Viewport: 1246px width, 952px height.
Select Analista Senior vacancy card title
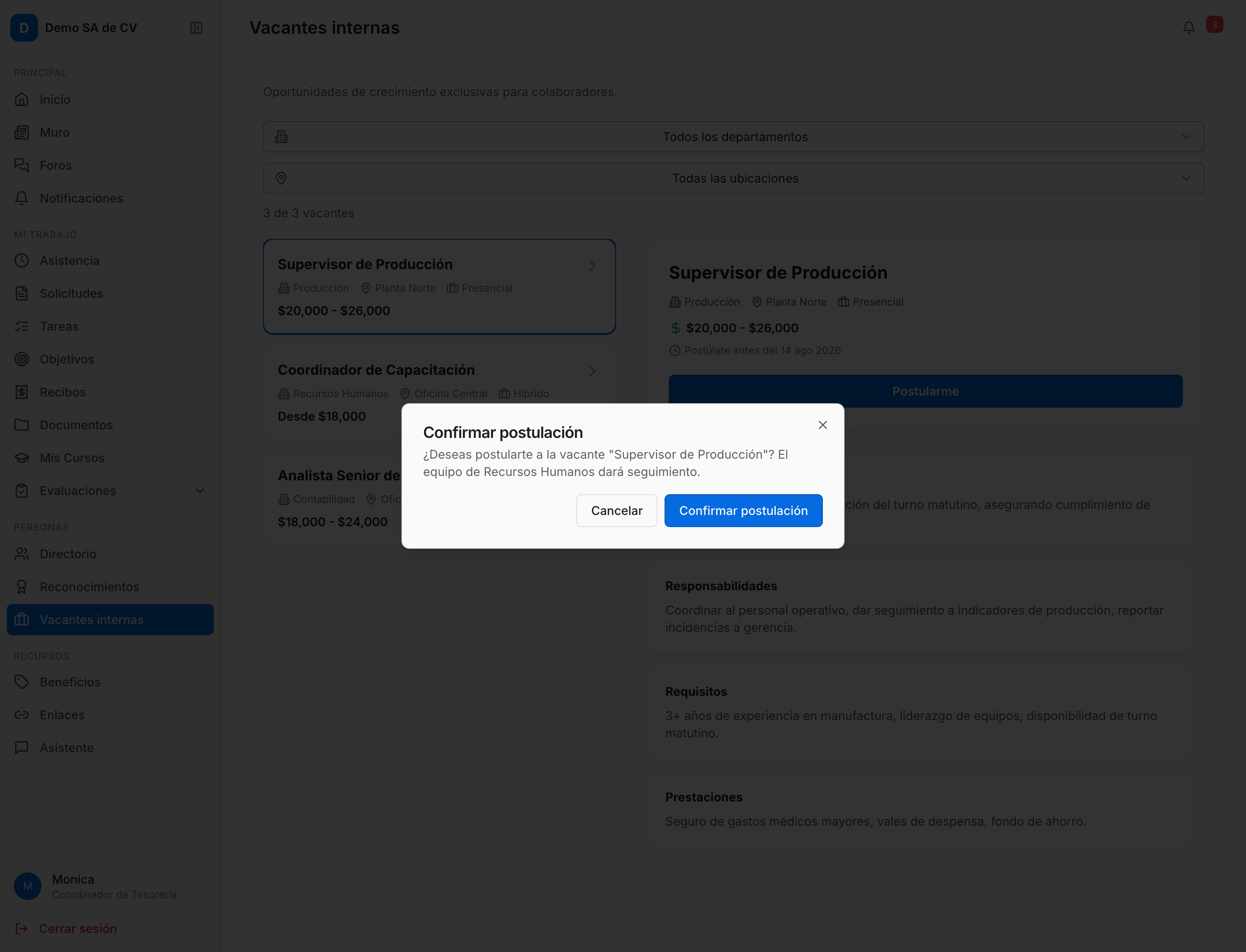(x=339, y=476)
